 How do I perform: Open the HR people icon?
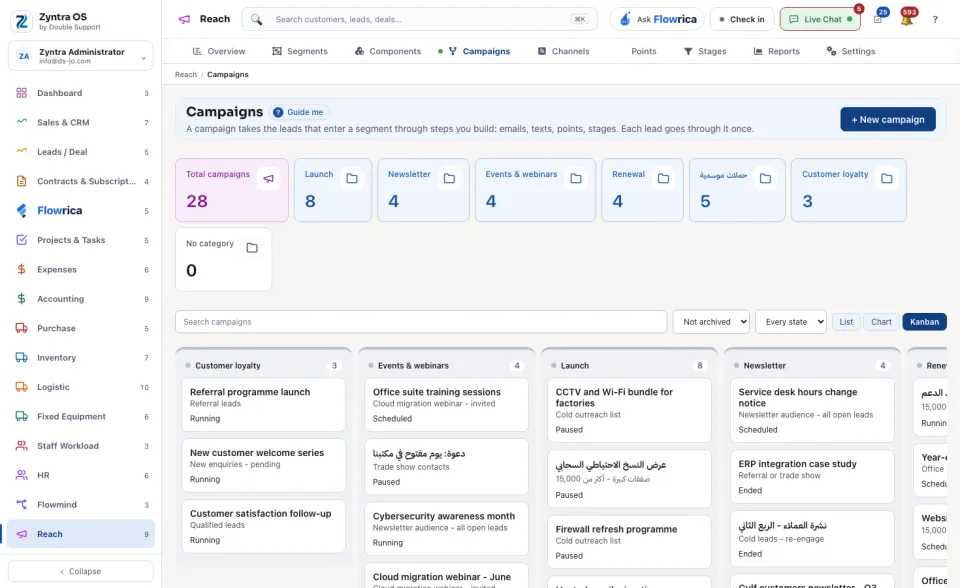21,475
